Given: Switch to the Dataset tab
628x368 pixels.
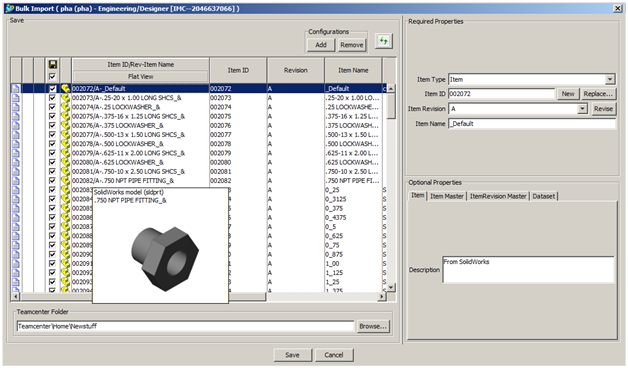Looking at the screenshot, I should click(543, 196).
